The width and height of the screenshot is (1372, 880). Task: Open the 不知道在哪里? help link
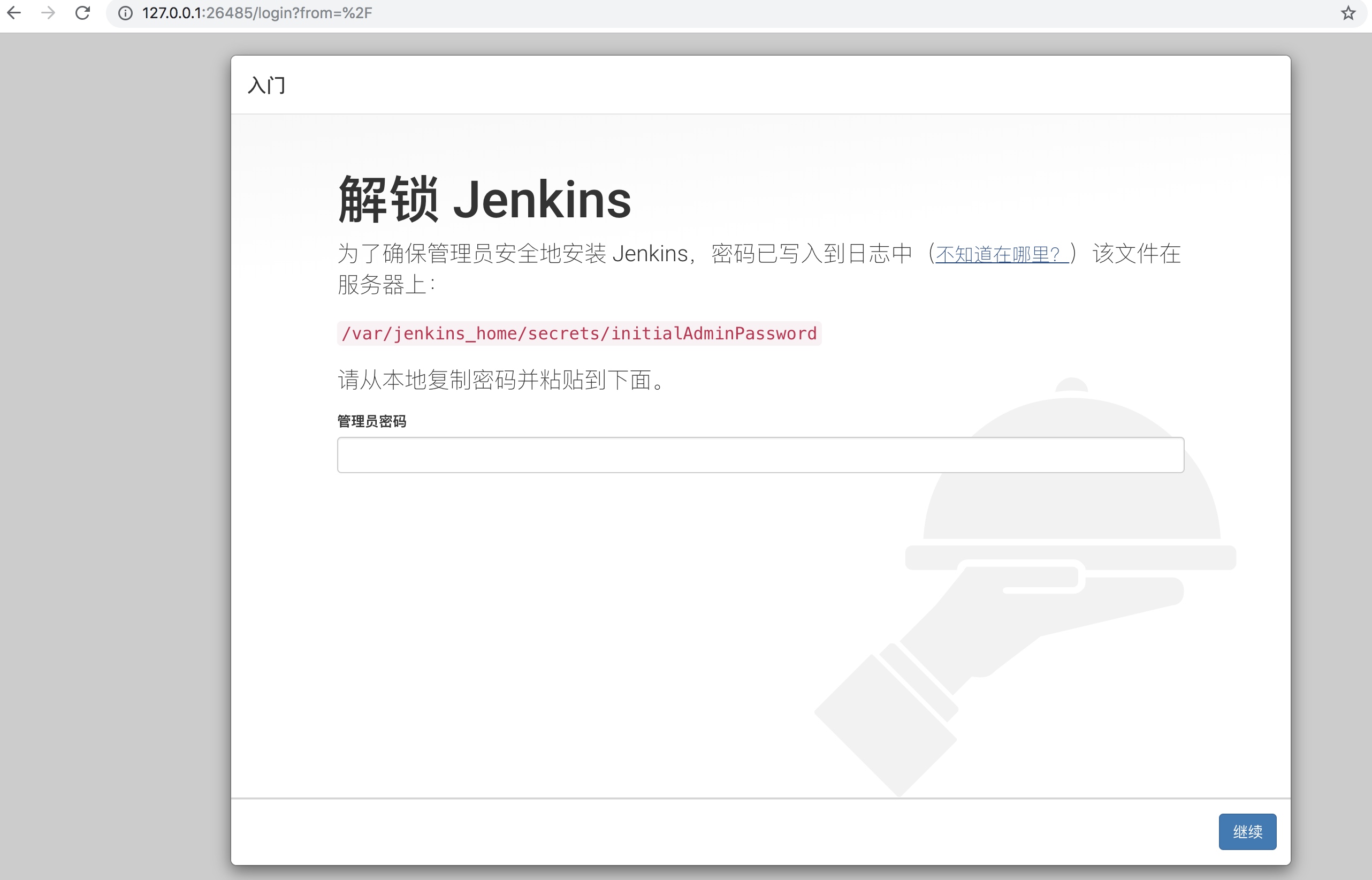(1002, 254)
